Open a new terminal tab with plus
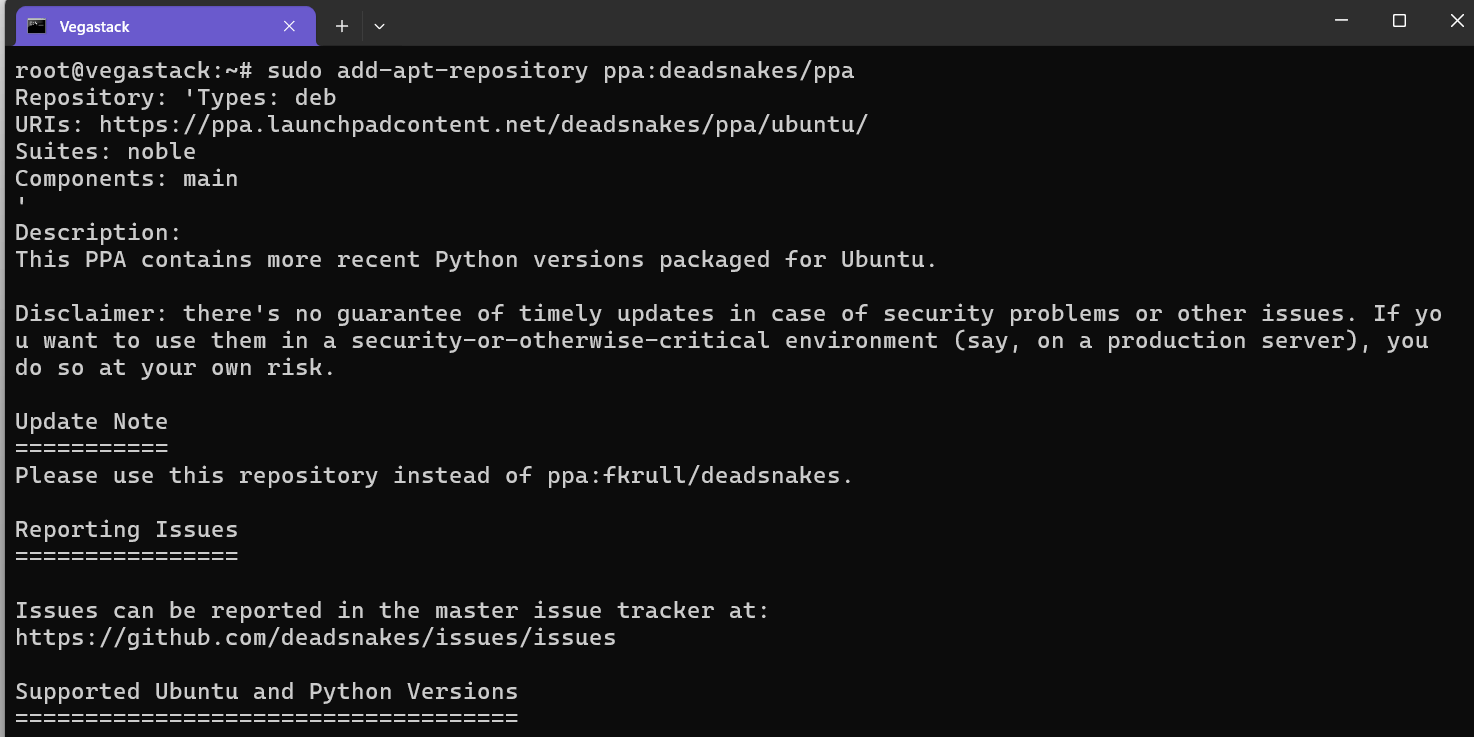1474x737 pixels. pos(342,27)
